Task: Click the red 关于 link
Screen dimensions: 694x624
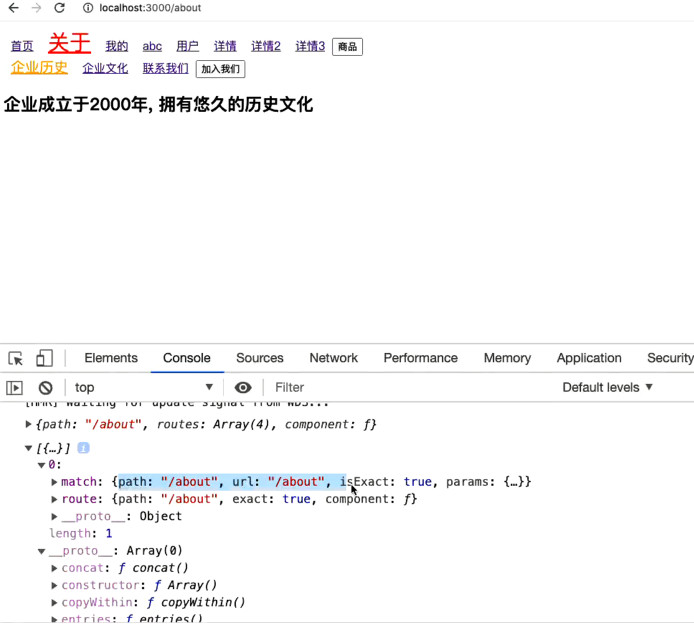Action: (69, 43)
